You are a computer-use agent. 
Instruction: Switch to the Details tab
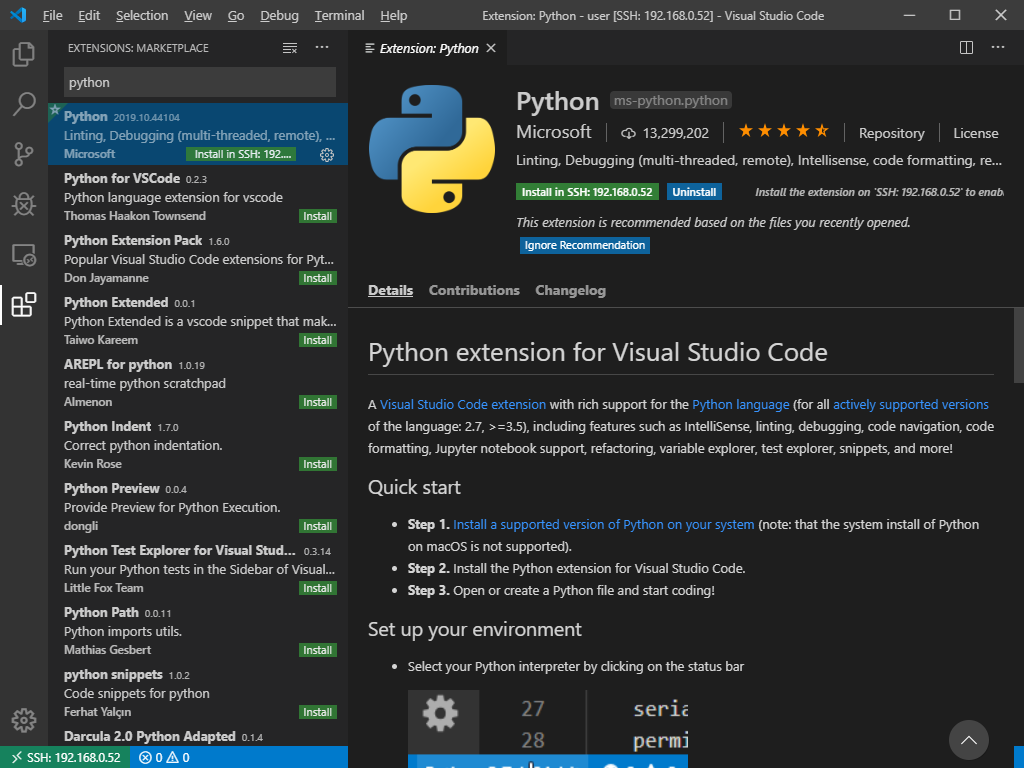click(x=391, y=290)
